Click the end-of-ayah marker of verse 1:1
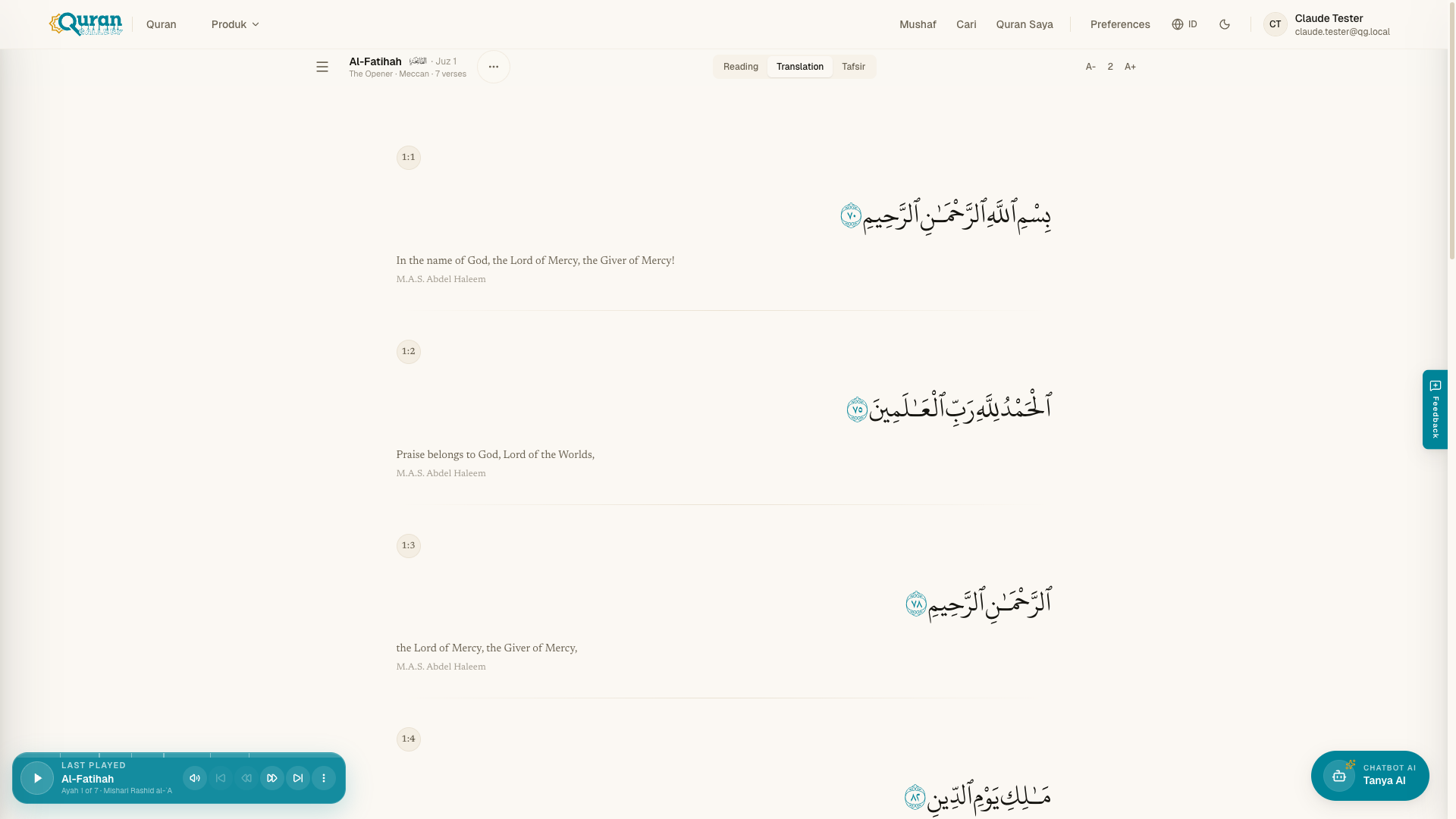This screenshot has height=819, width=1456. (851, 215)
